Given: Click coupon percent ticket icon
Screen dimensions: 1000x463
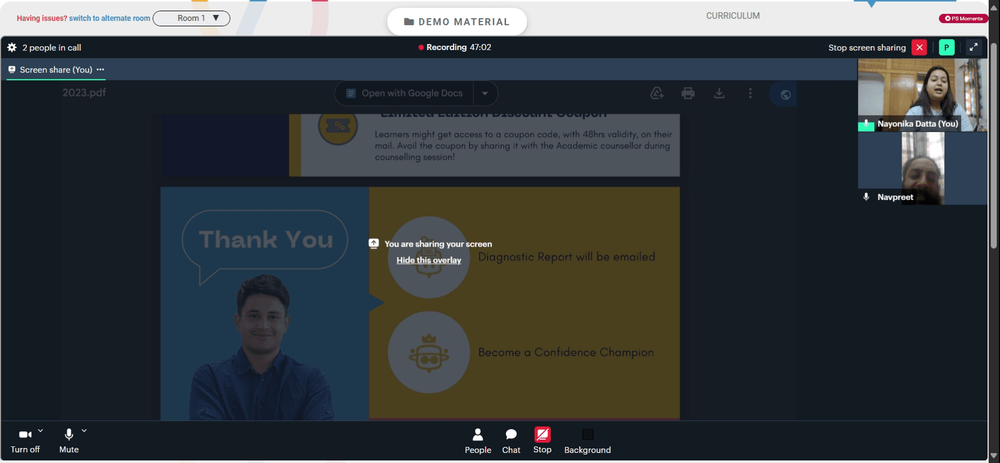Looking at the screenshot, I should 337,126.
